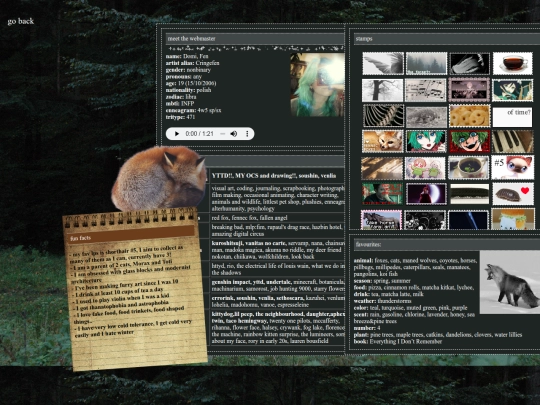Click the foggy forest stamp
The height and width of the screenshot is (405, 540).
[426, 63]
